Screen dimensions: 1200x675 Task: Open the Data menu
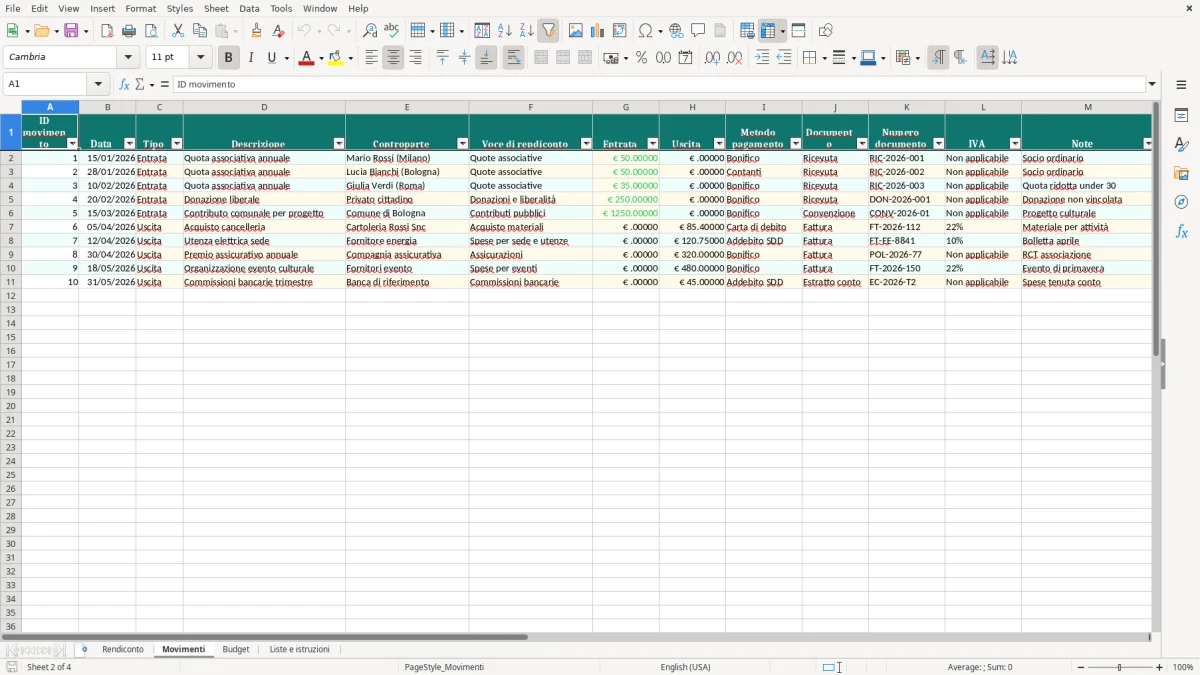click(249, 8)
